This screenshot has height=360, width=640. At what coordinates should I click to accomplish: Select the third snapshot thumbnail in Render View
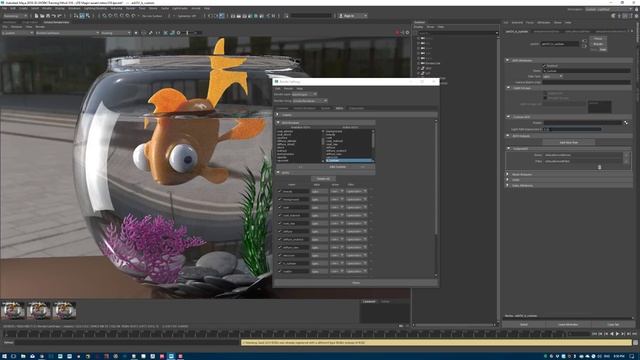click(x=64, y=311)
